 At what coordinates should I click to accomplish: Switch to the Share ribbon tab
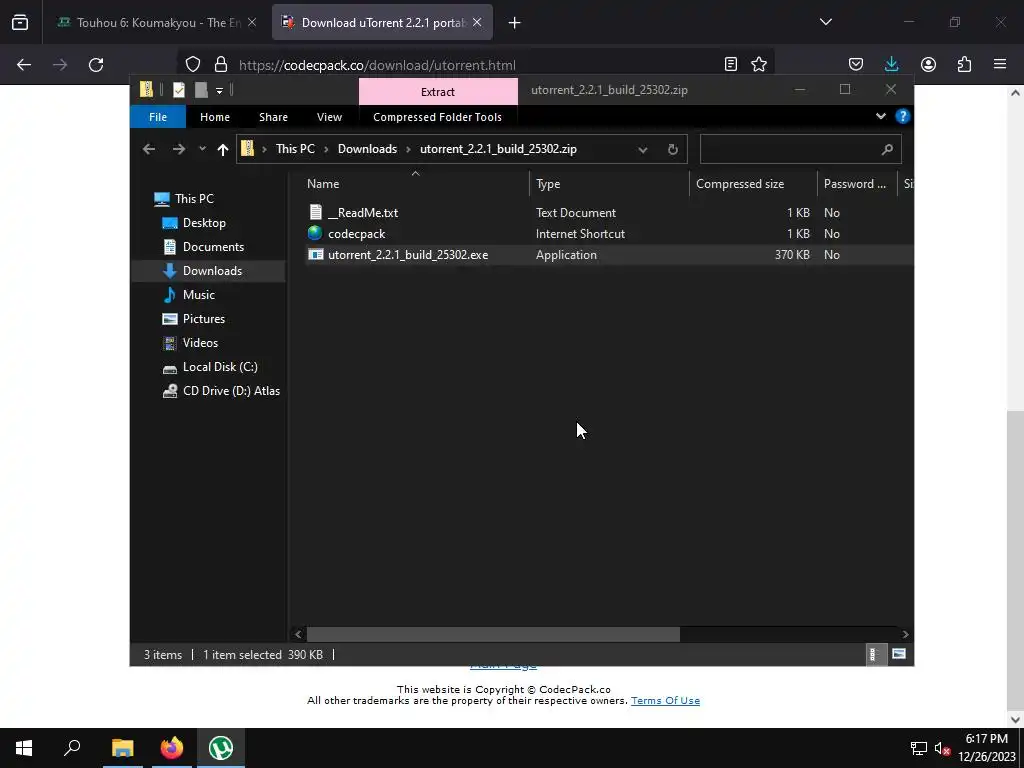273,117
